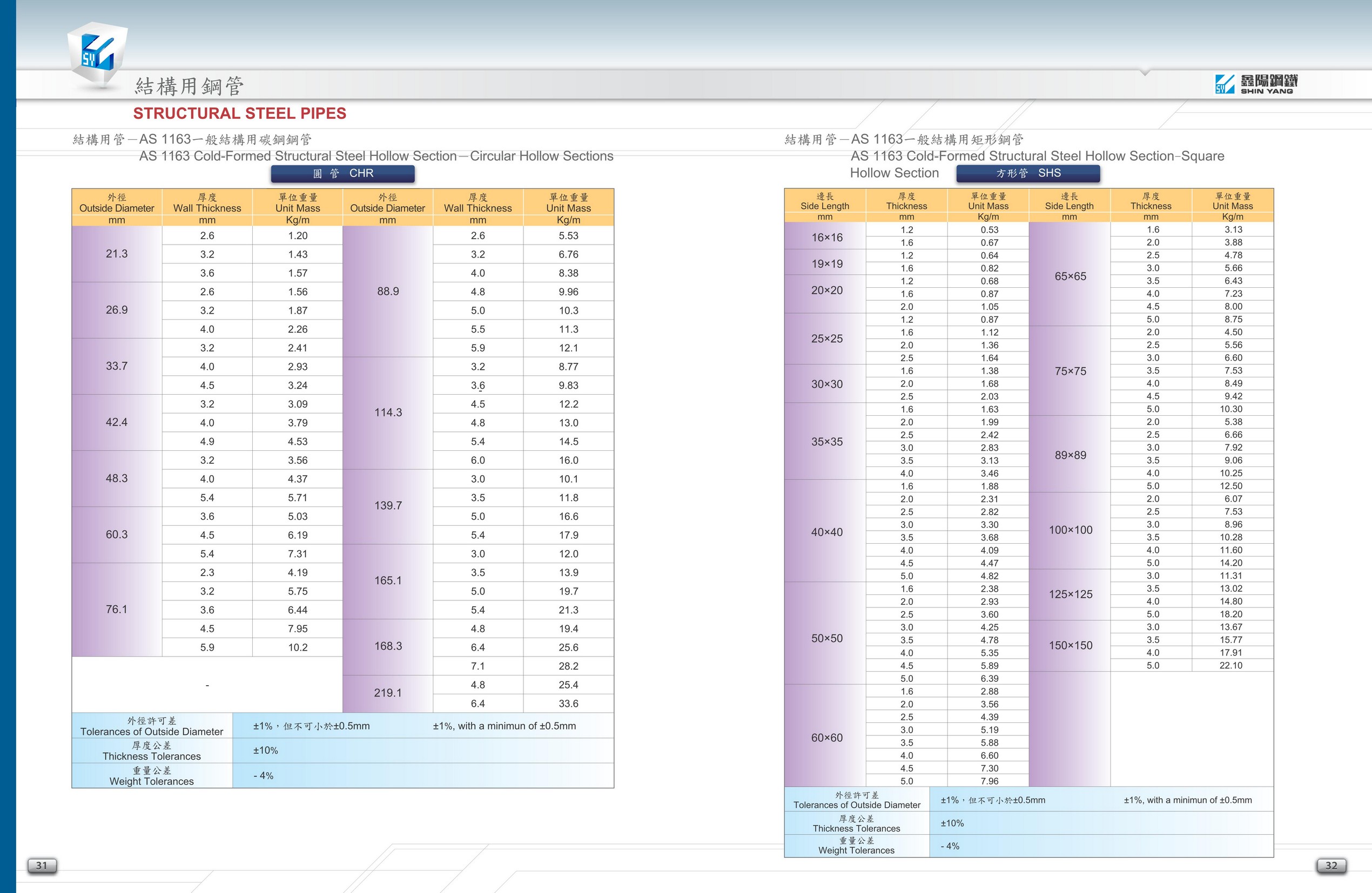Click the 33.6 unit mass value
The width and height of the screenshot is (1372, 893).
click(568, 703)
